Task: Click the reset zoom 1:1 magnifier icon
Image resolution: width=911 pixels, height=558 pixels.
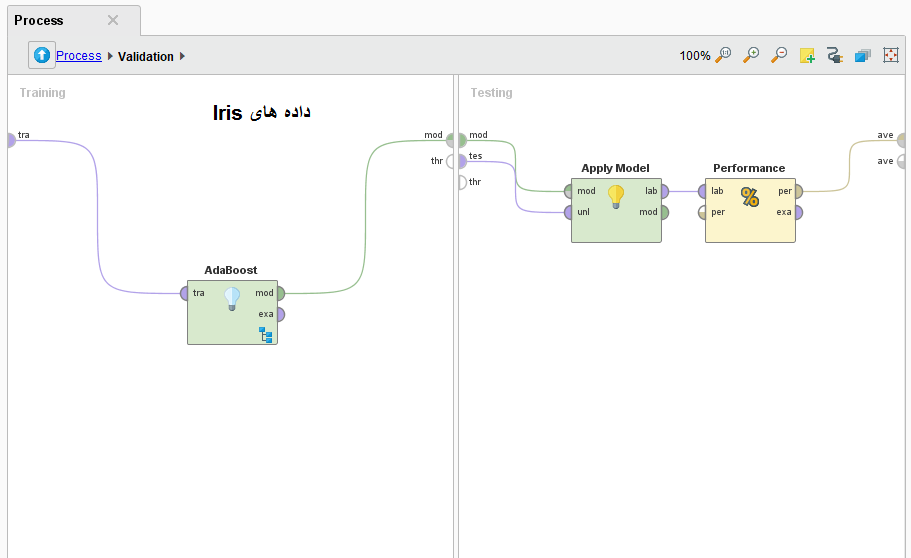Action: pyautogui.click(x=723, y=56)
